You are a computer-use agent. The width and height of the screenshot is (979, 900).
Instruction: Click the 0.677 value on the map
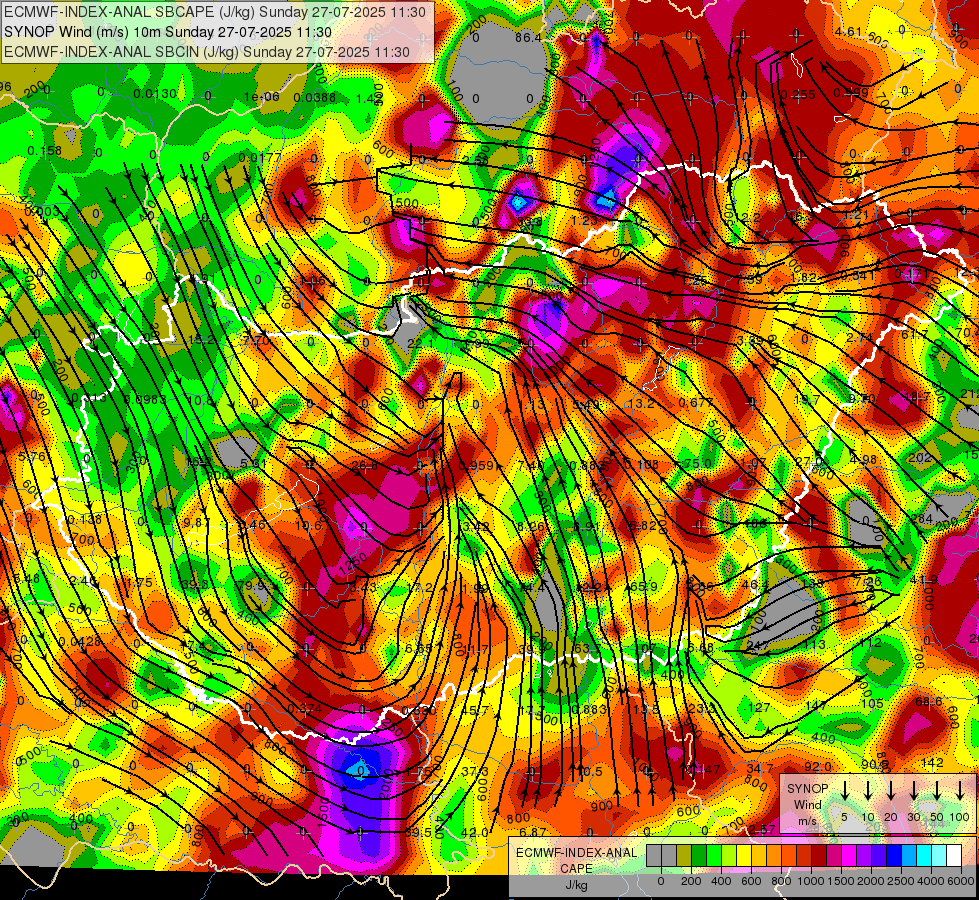(x=696, y=402)
